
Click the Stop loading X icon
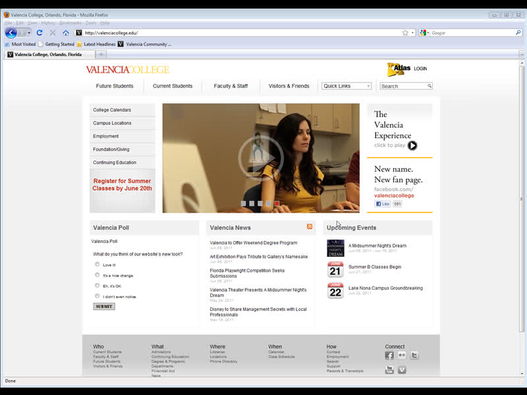coord(52,33)
